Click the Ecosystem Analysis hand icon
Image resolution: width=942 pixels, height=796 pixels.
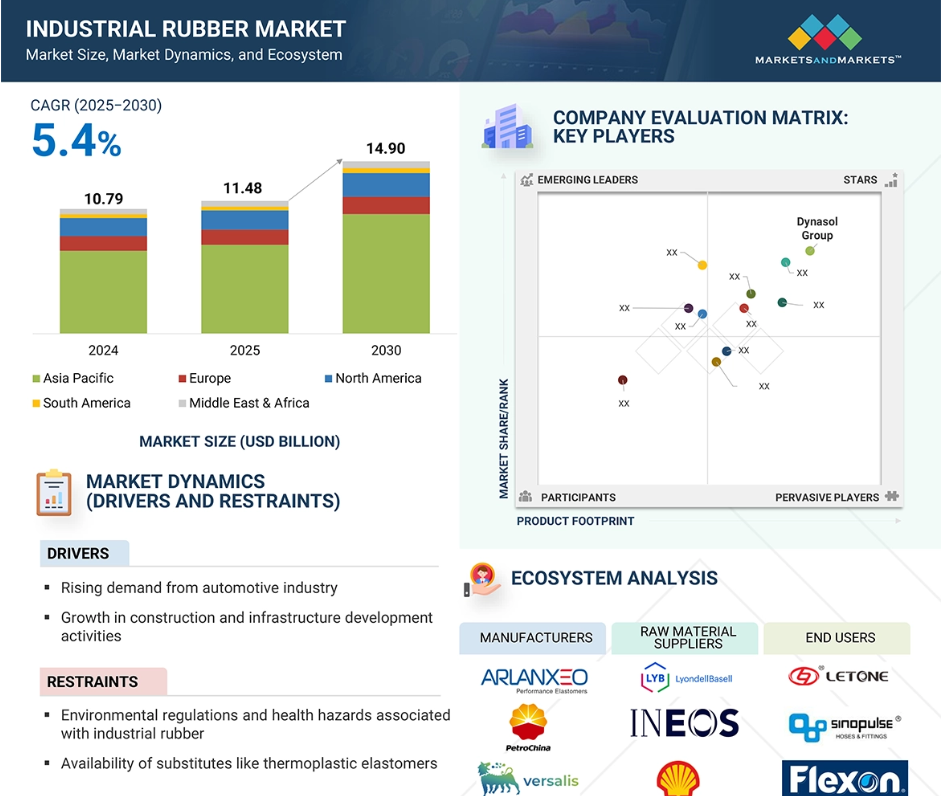pos(482,580)
